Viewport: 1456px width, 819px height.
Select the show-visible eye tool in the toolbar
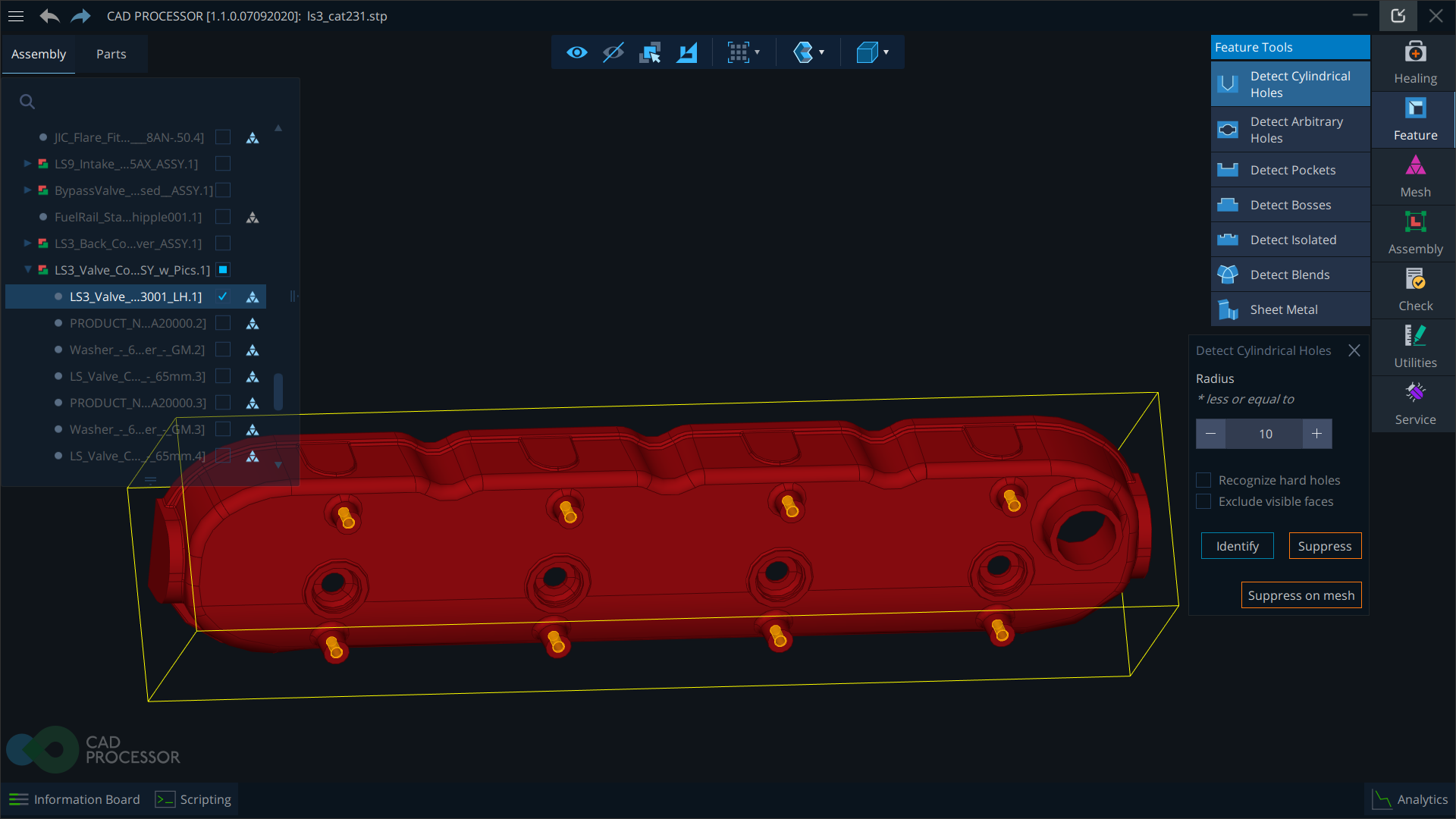click(577, 52)
